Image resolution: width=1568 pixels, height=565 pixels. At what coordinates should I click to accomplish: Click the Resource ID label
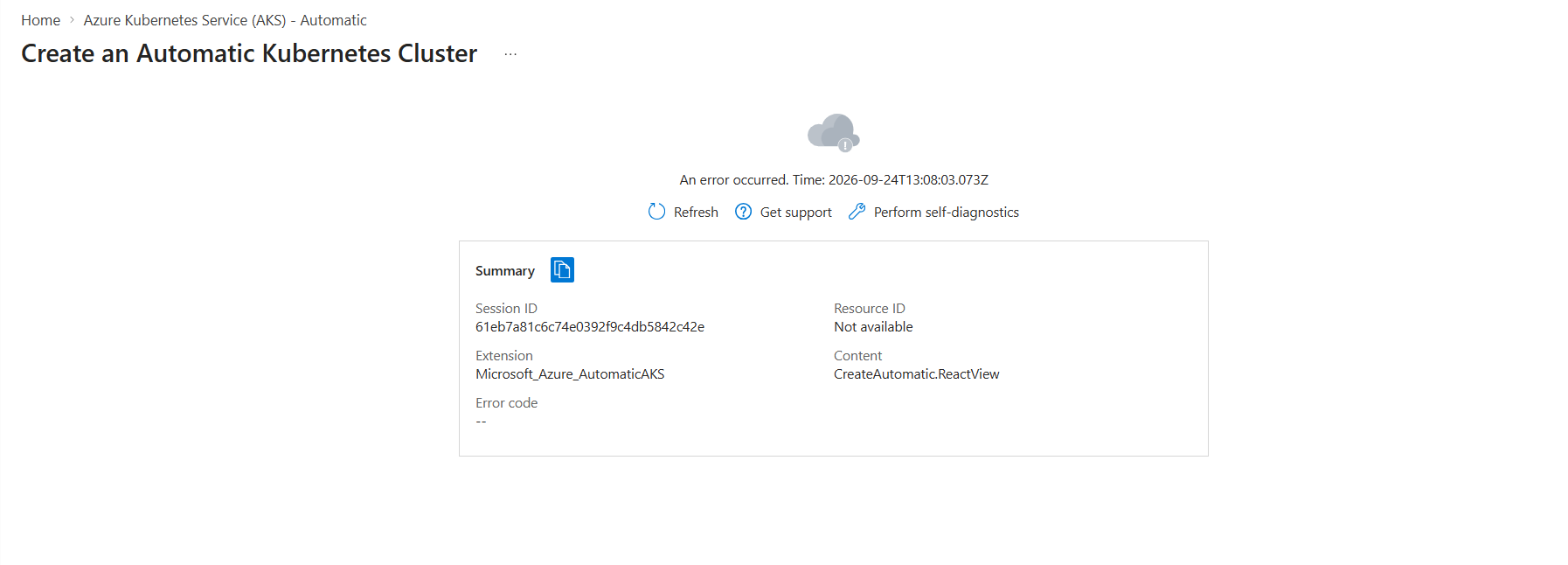(x=870, y=309)
